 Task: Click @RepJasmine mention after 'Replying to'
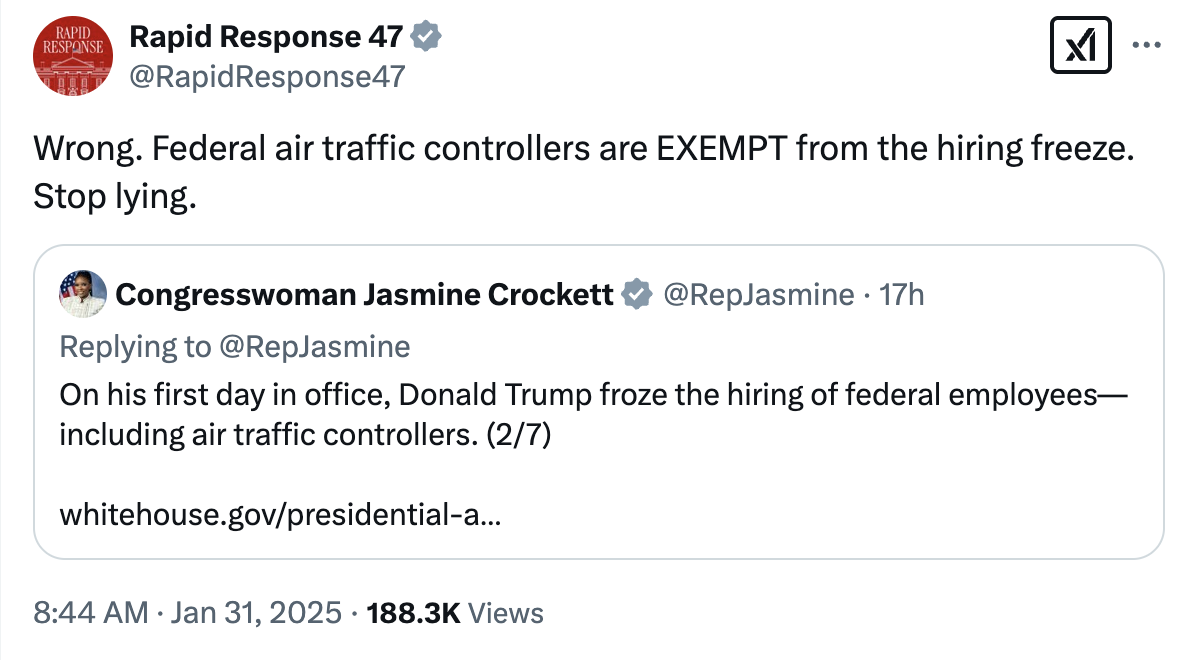pyautogui.click(x=314, y=346)
